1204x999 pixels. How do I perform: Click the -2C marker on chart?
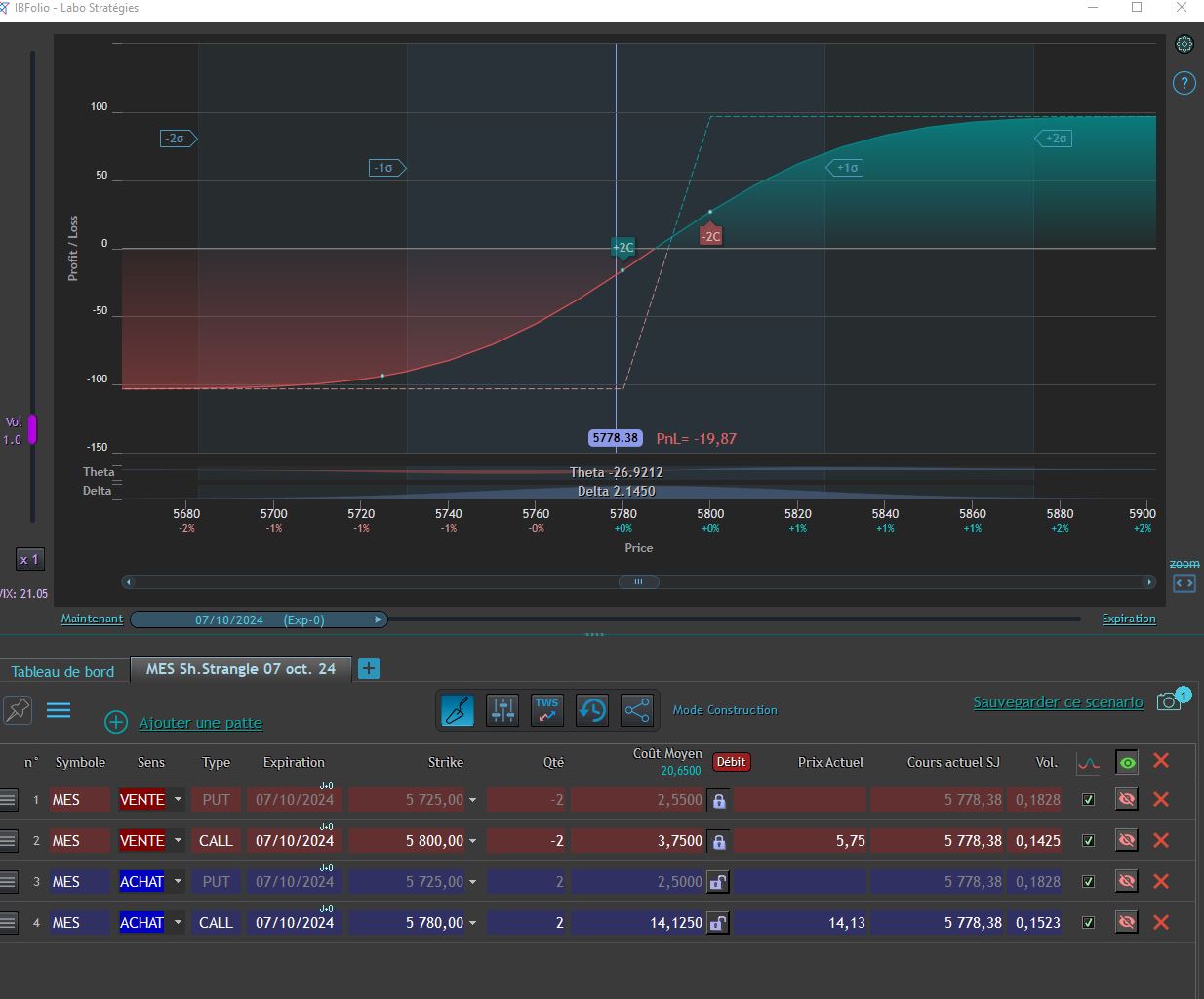(710, 235)
